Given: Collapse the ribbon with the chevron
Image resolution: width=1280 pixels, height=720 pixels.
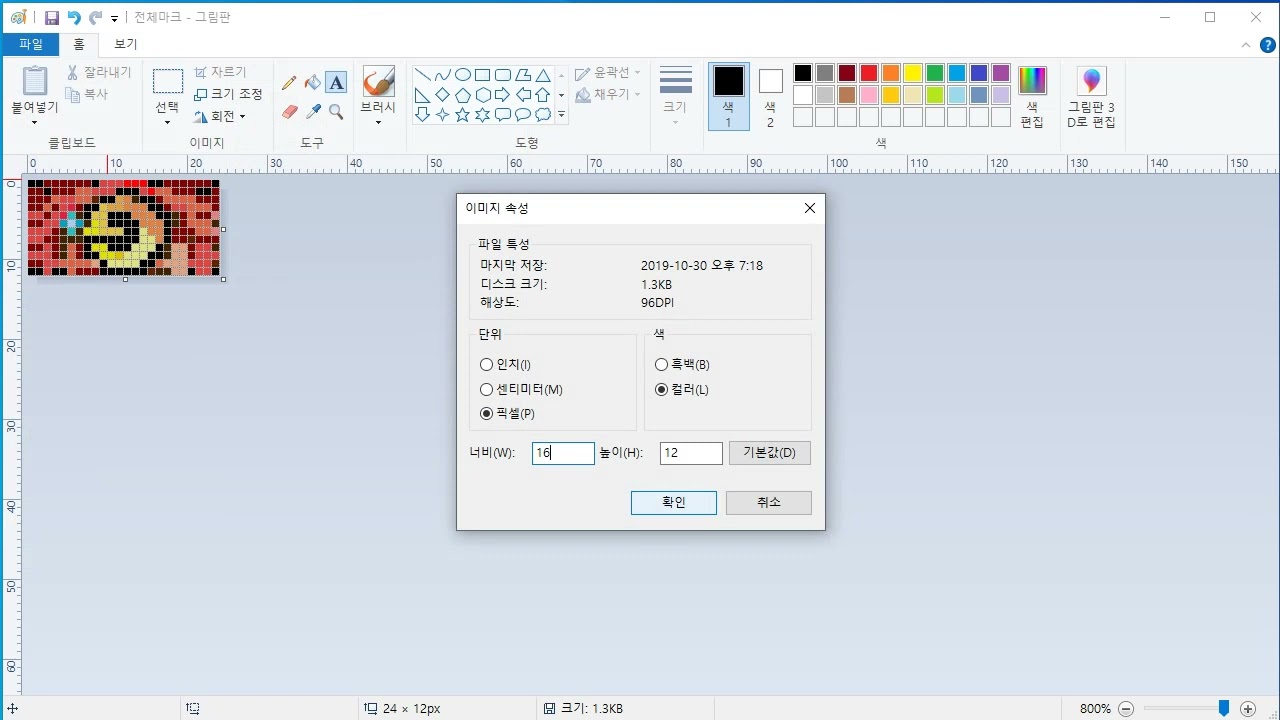Looking at the screenshot, I should pos(1246,45).
